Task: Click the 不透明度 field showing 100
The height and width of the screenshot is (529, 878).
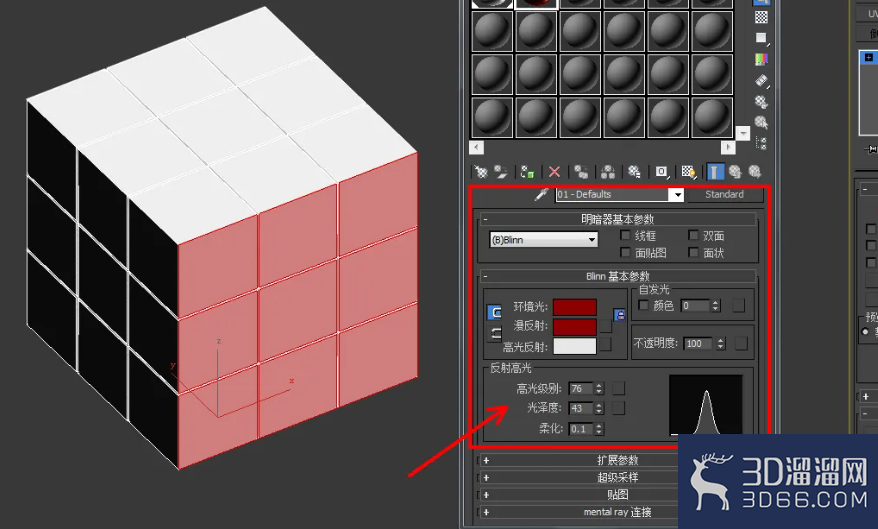Action: pyautogui.click(x=698, y=344)
